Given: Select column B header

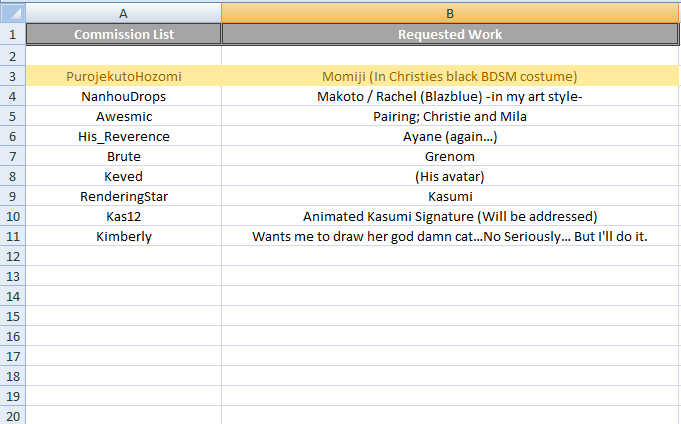Looking at the screenshot, I should coord(450,13).
